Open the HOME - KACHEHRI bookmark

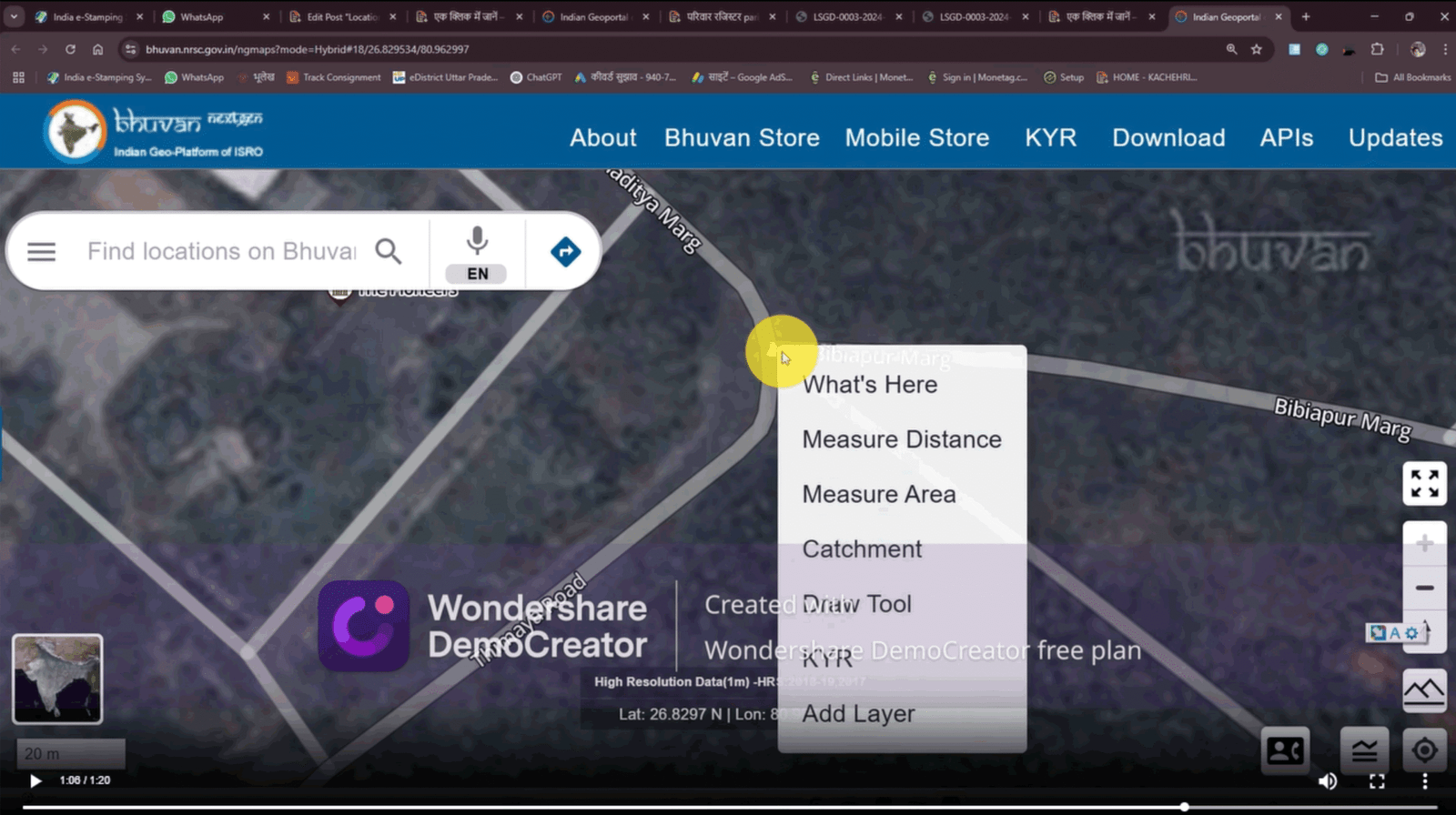(x=1147, y=77)
